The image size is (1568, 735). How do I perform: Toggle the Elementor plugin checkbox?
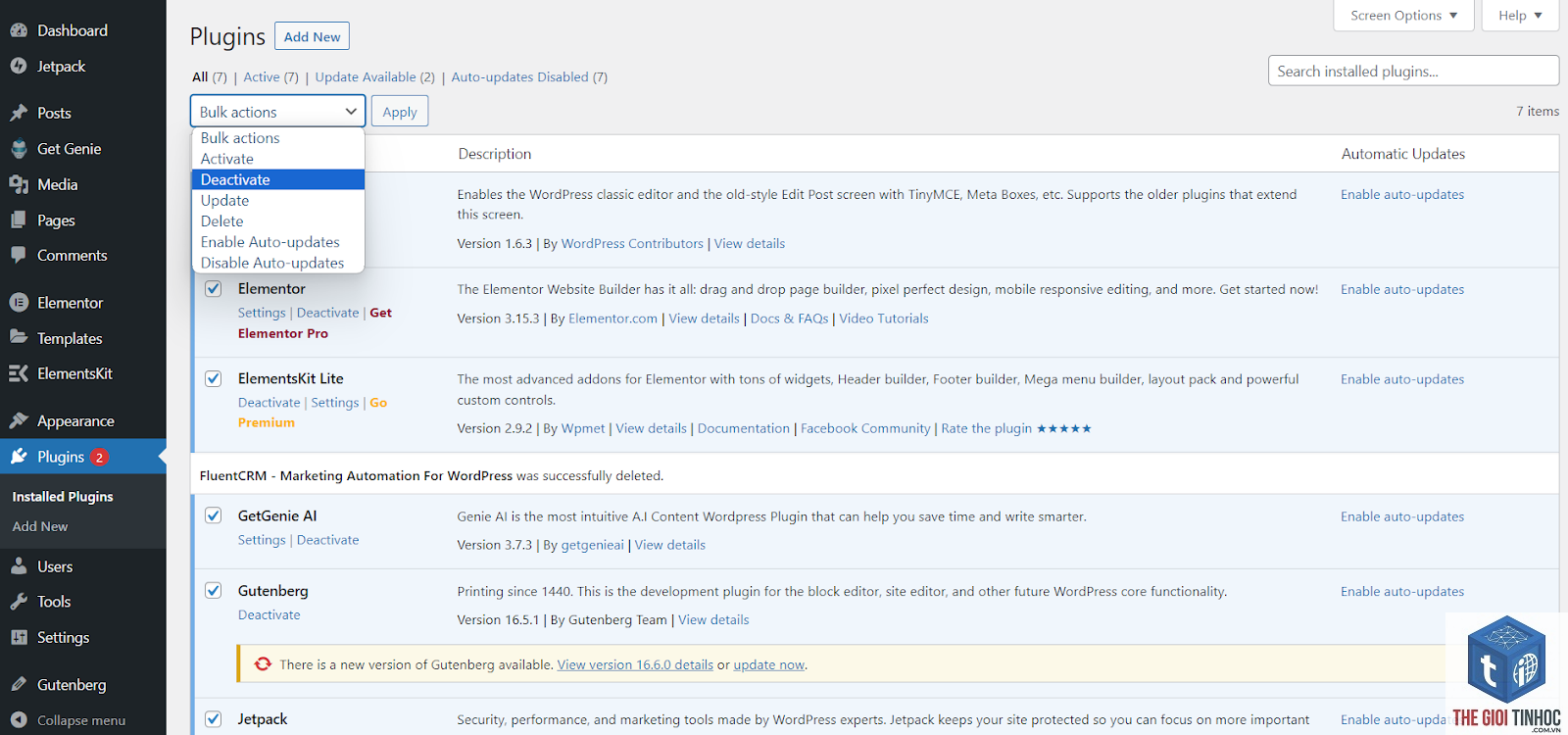[213, 289]
